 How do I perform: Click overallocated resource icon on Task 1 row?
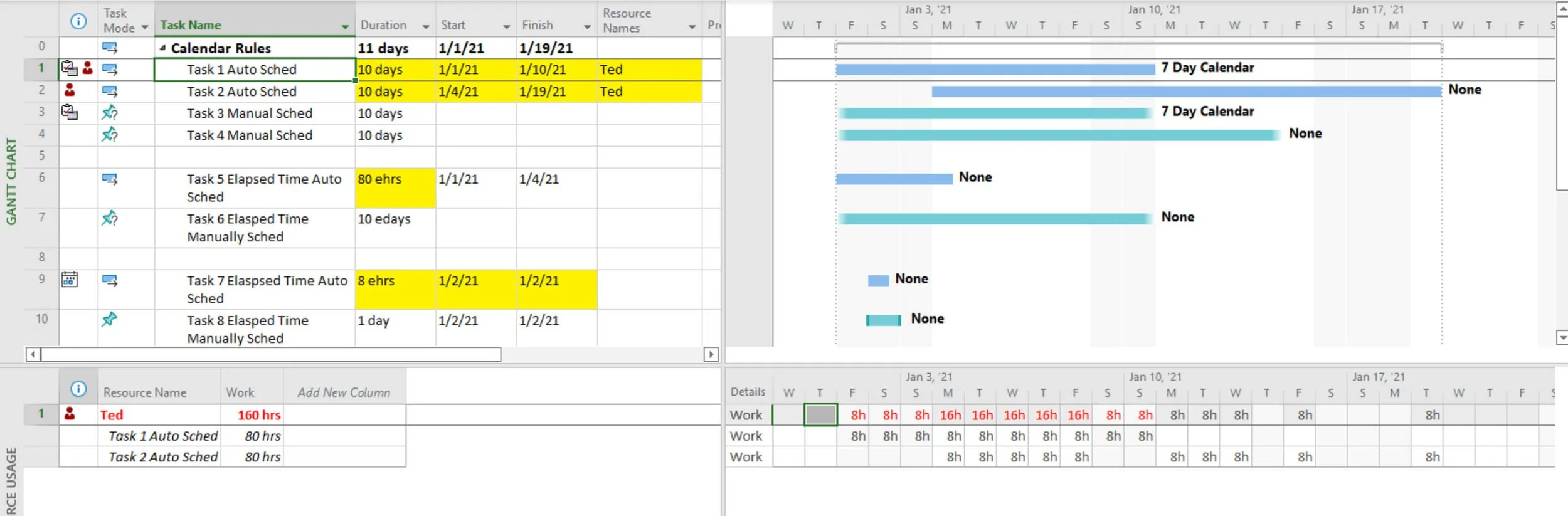pyautogui.click(x=88, y=68)
